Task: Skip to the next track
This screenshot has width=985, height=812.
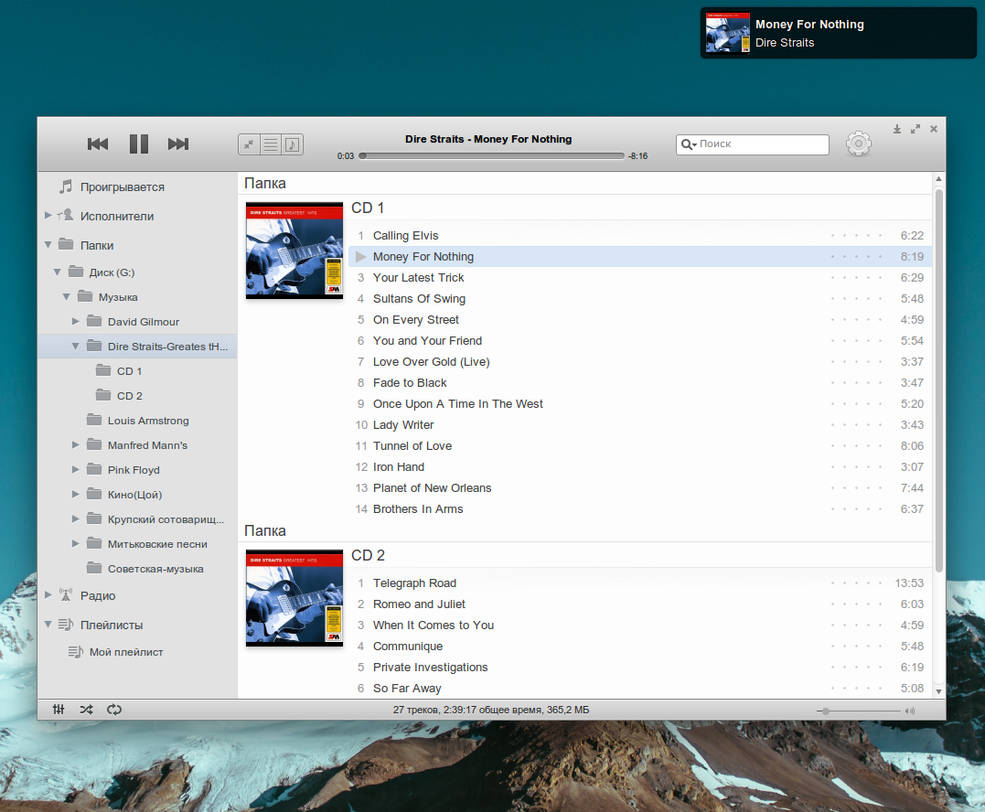Action: click(x=178, y=144)
